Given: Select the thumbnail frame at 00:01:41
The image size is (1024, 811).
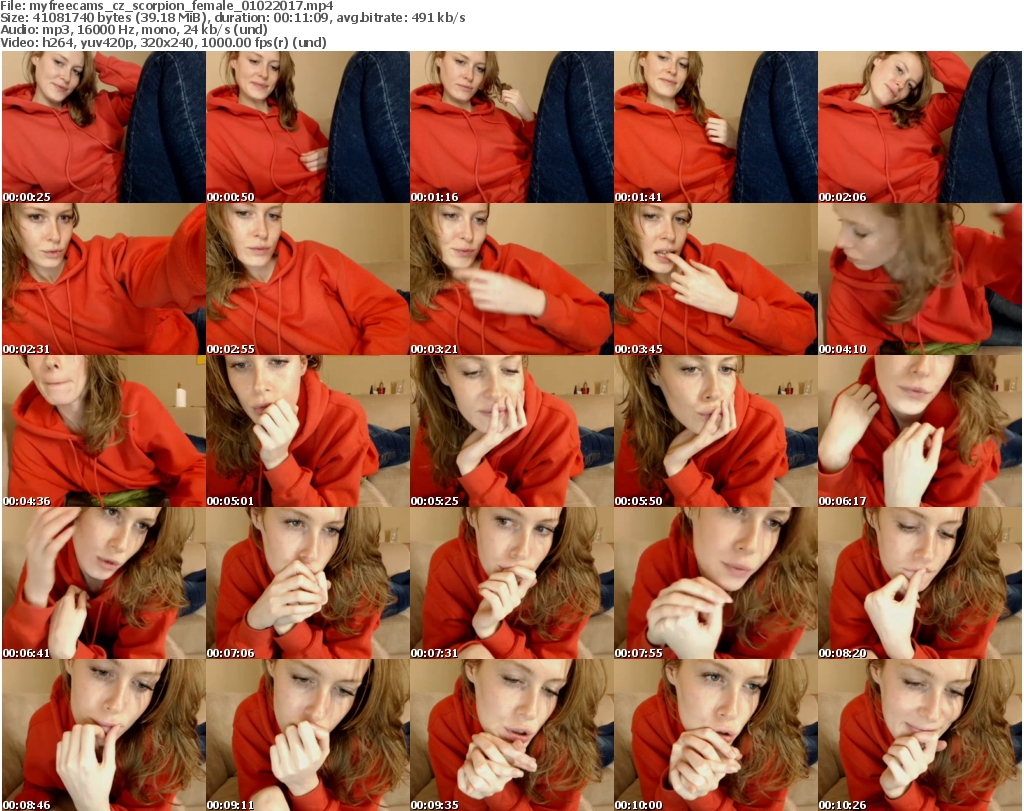Looking at the screenshot, I should click(x=716, y=127).
